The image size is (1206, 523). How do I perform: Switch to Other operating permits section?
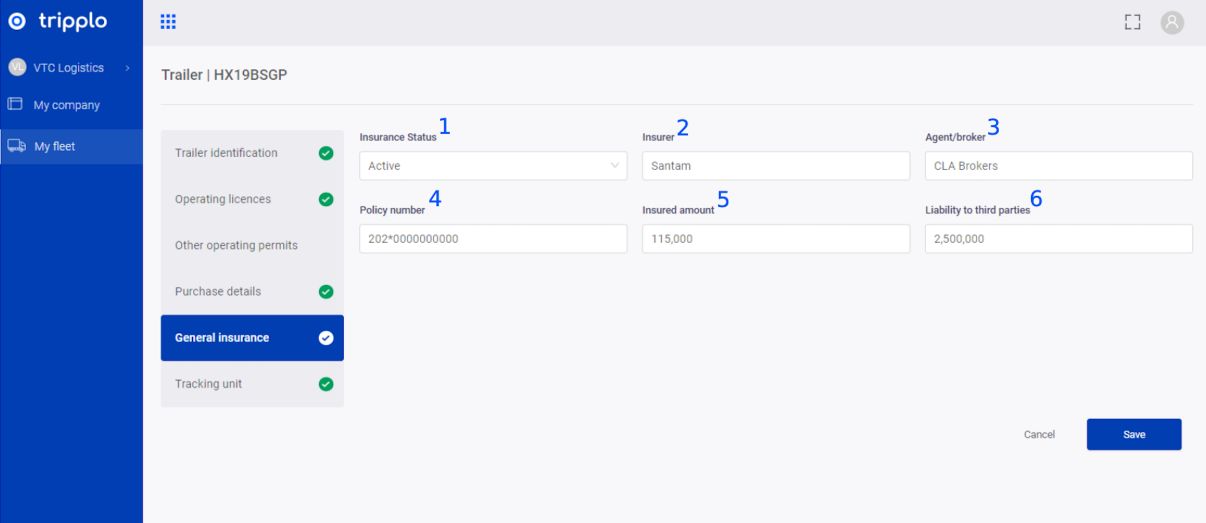tap(236, 246)
